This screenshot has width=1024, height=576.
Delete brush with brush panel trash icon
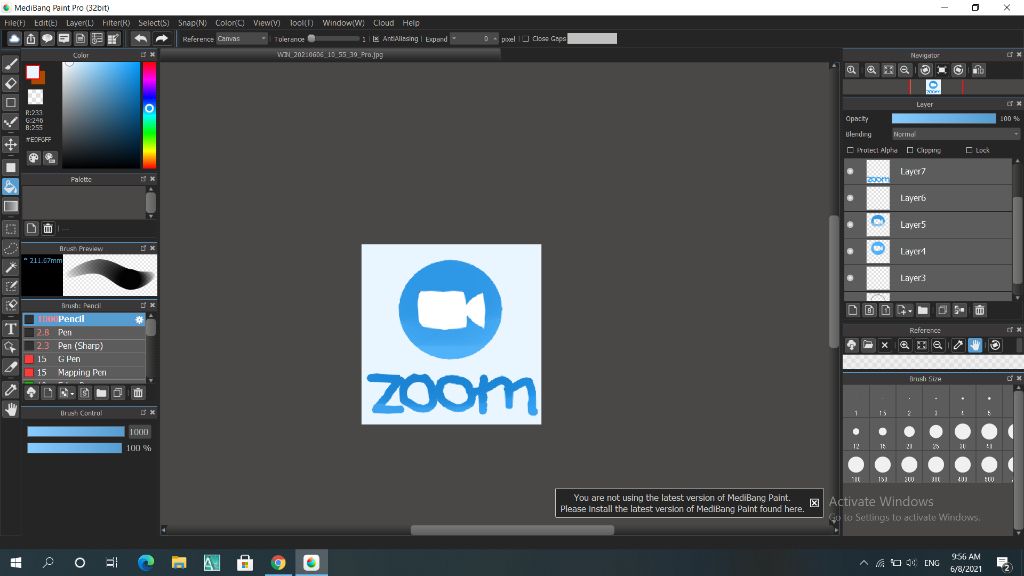coord(138,392)
